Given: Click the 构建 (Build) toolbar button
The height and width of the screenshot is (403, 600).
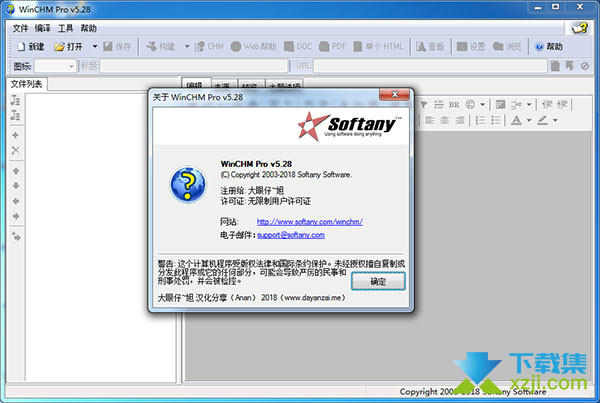Looking at the screenshot, I should 161,47.
